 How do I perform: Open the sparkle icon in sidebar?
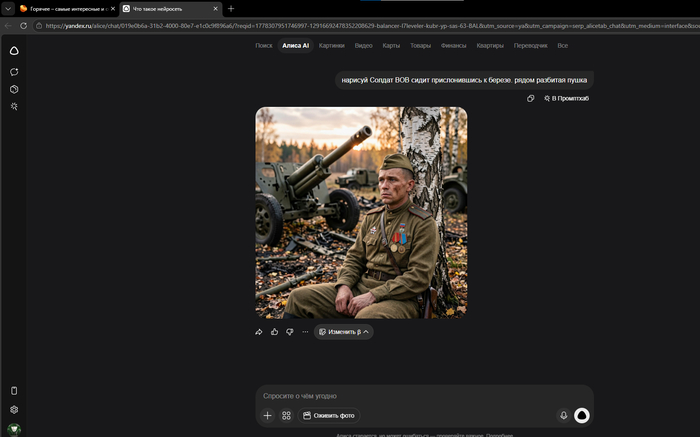tap(14, 106)
